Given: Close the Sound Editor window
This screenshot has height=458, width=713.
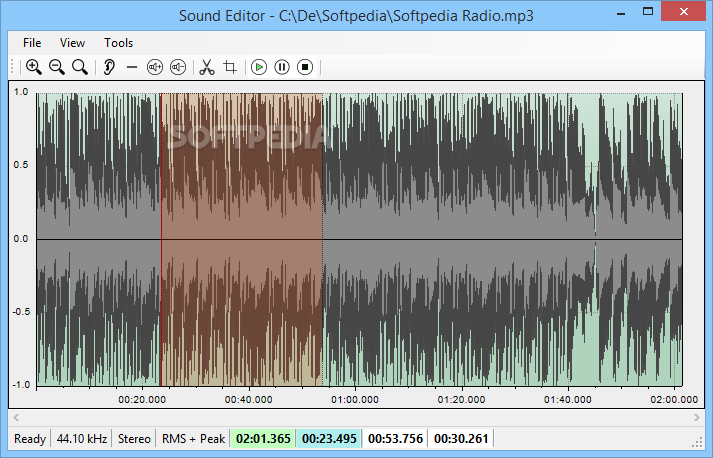Looking at the screenshot, I should [x=683, y=12].
